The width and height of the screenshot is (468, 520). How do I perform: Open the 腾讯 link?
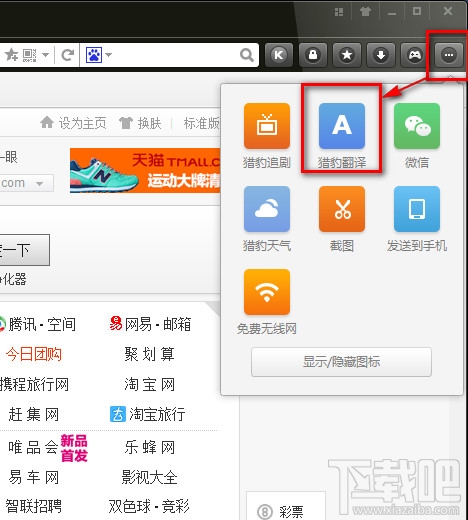23,324
